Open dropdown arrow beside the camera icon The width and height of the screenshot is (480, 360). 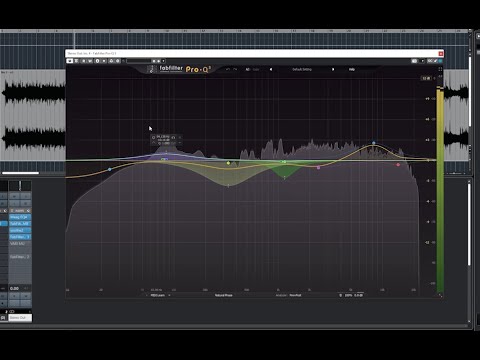[x=422, y=61]
